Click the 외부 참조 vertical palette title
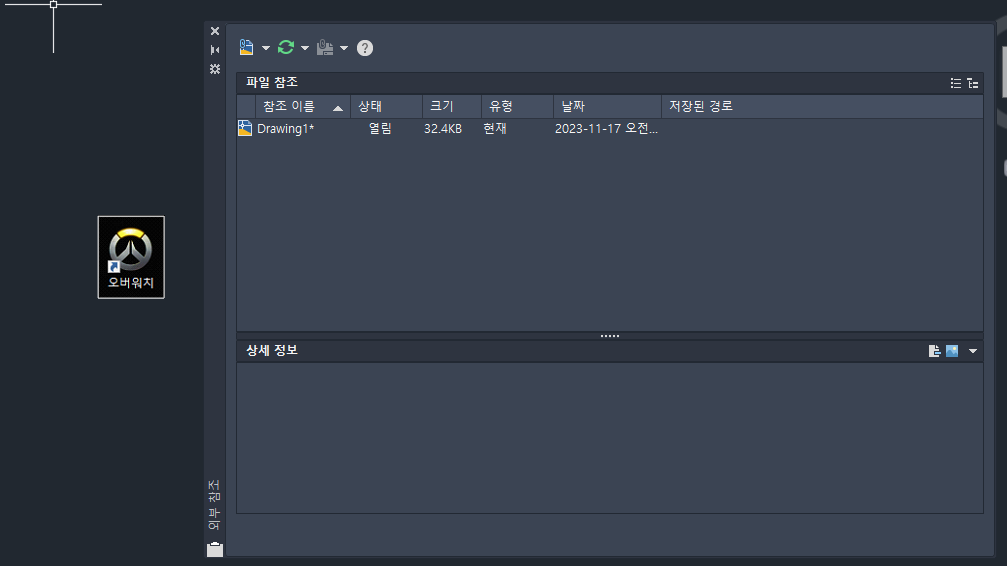The height and width of the screenshot is (566, 1007). coord(215,505)
